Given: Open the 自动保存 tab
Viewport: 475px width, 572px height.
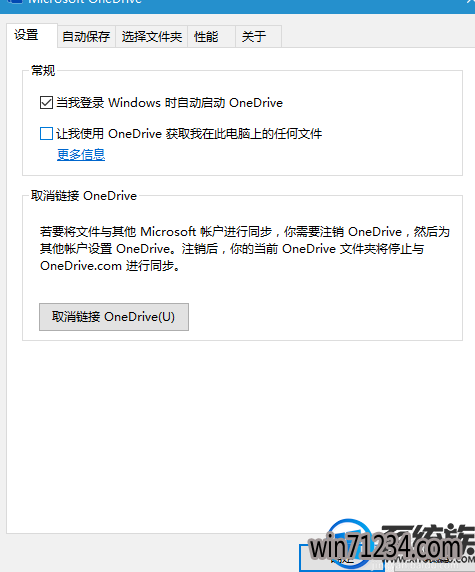Looking at the screenshot, I should coord(86,36).
